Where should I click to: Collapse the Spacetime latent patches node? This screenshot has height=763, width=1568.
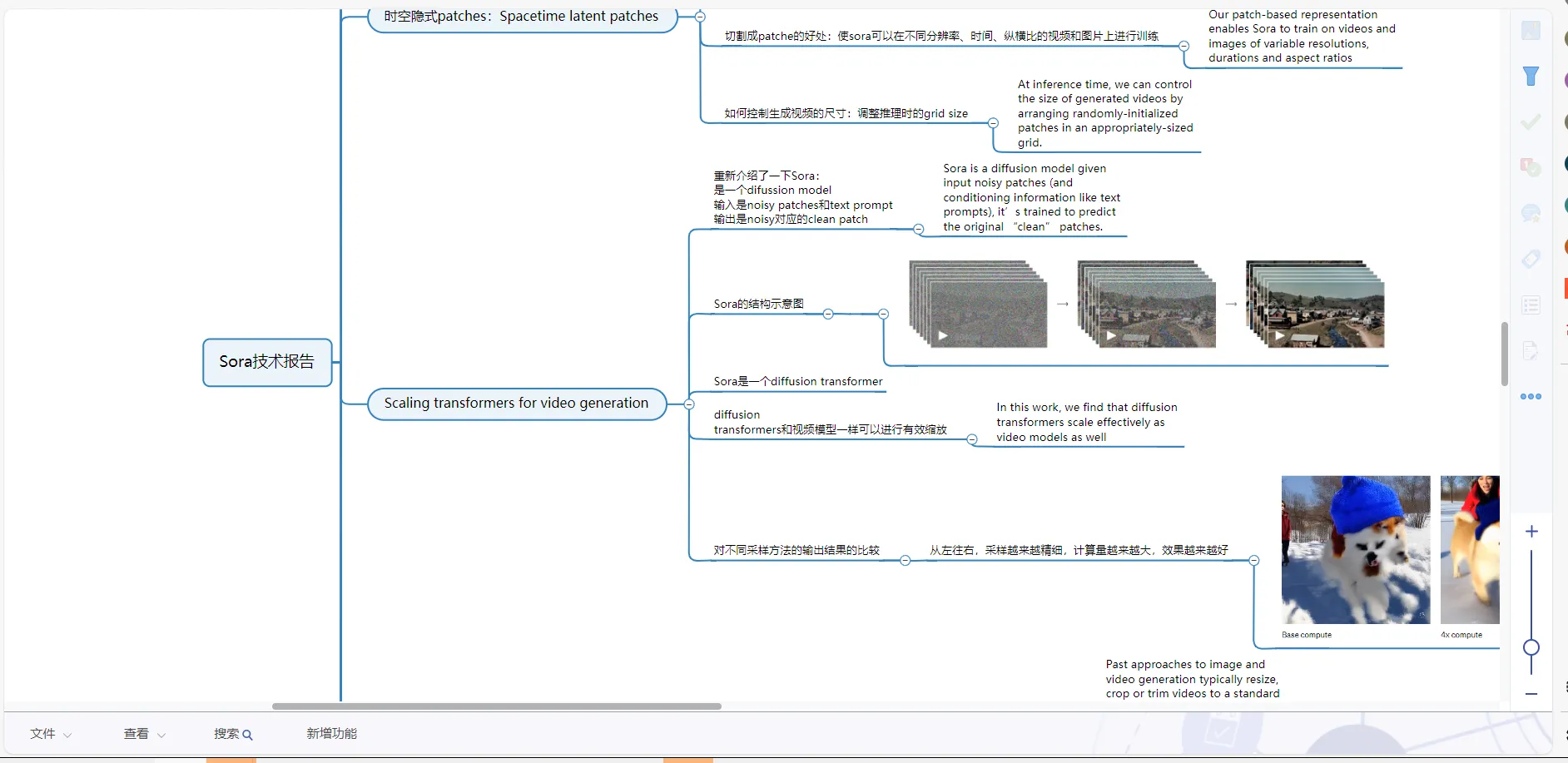click(x=700, y=17)
